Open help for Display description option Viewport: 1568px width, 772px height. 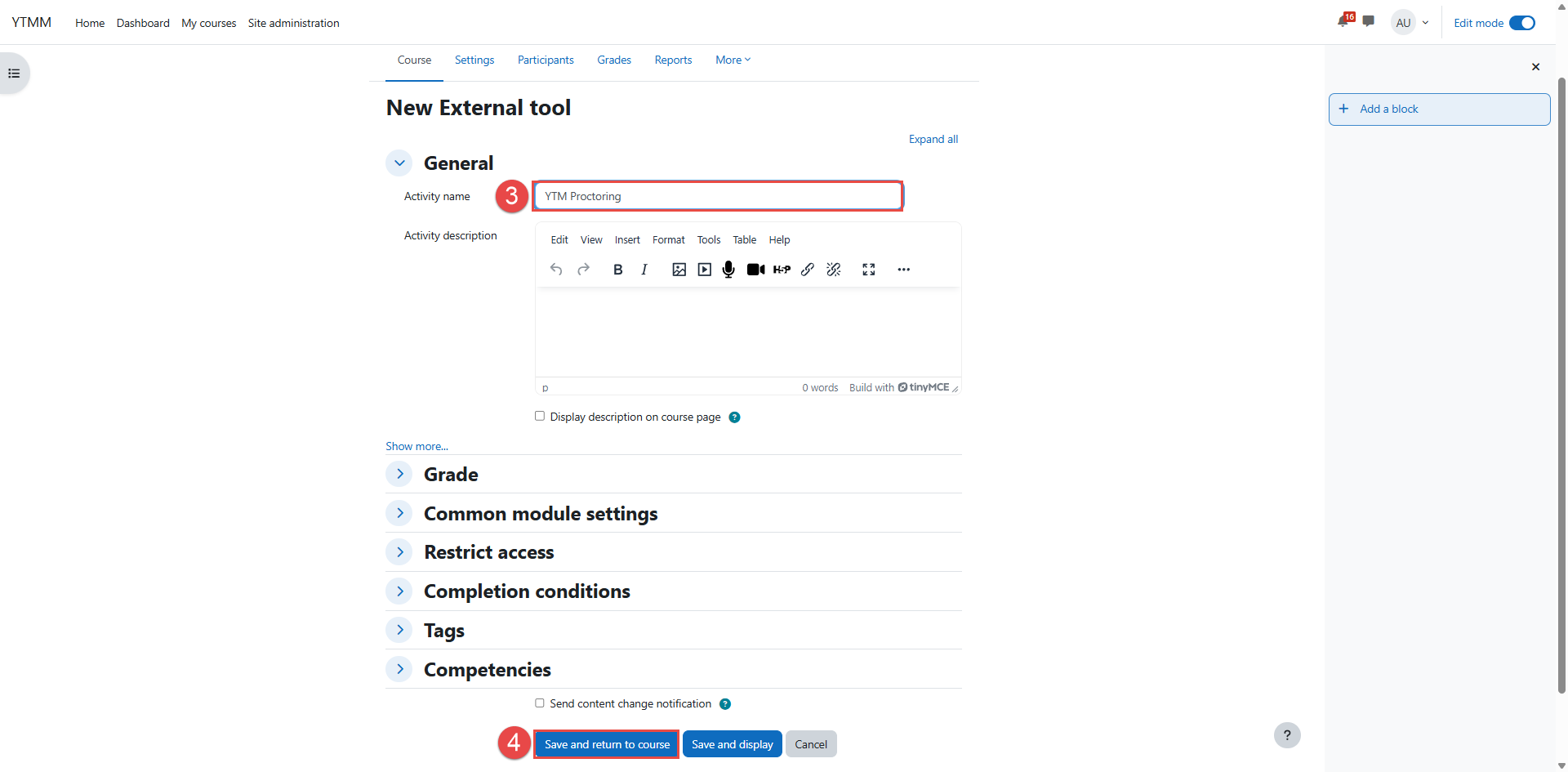(734, 417)
